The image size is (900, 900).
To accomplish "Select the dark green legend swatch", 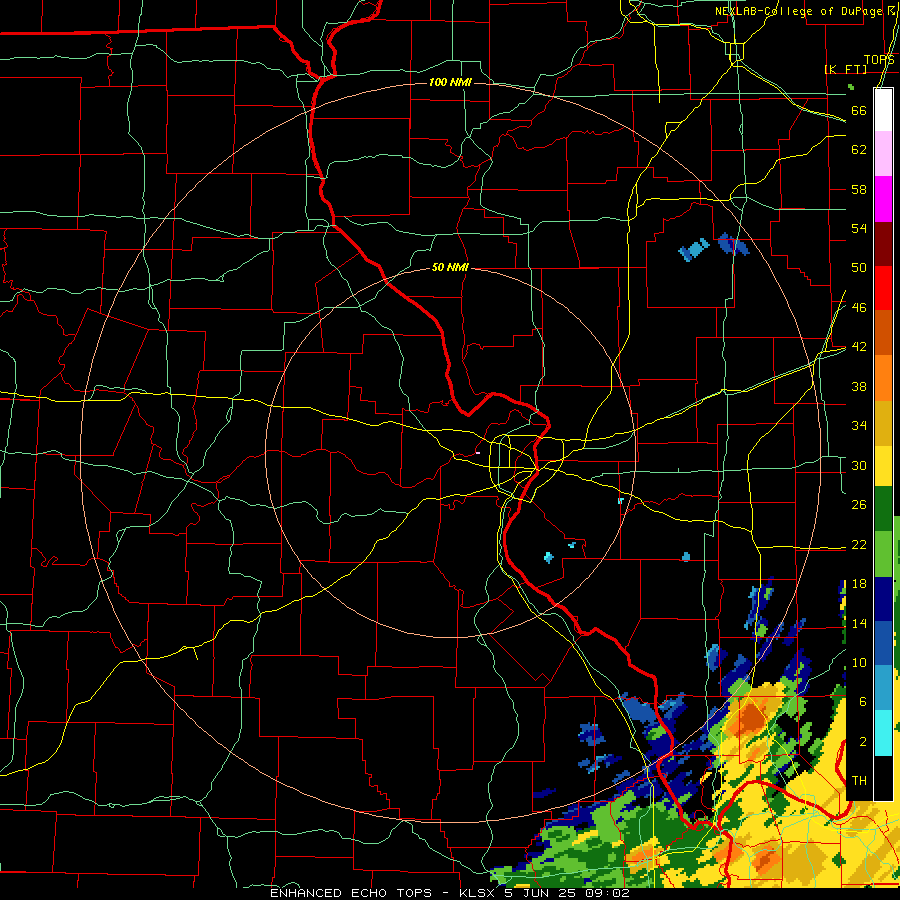I will 883,509.
